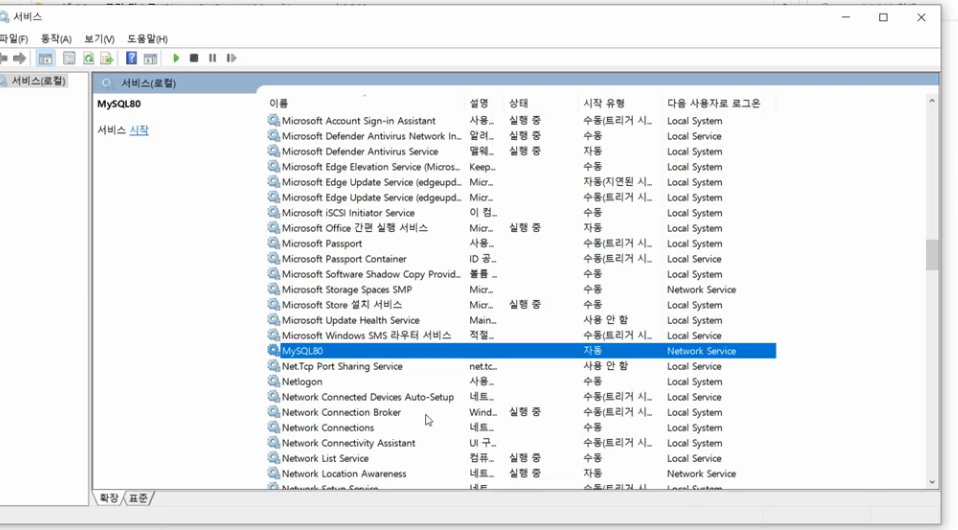Screen dimensions: 958x530
Task: Click the vertical scrollbar thumb
Action: 932,254
